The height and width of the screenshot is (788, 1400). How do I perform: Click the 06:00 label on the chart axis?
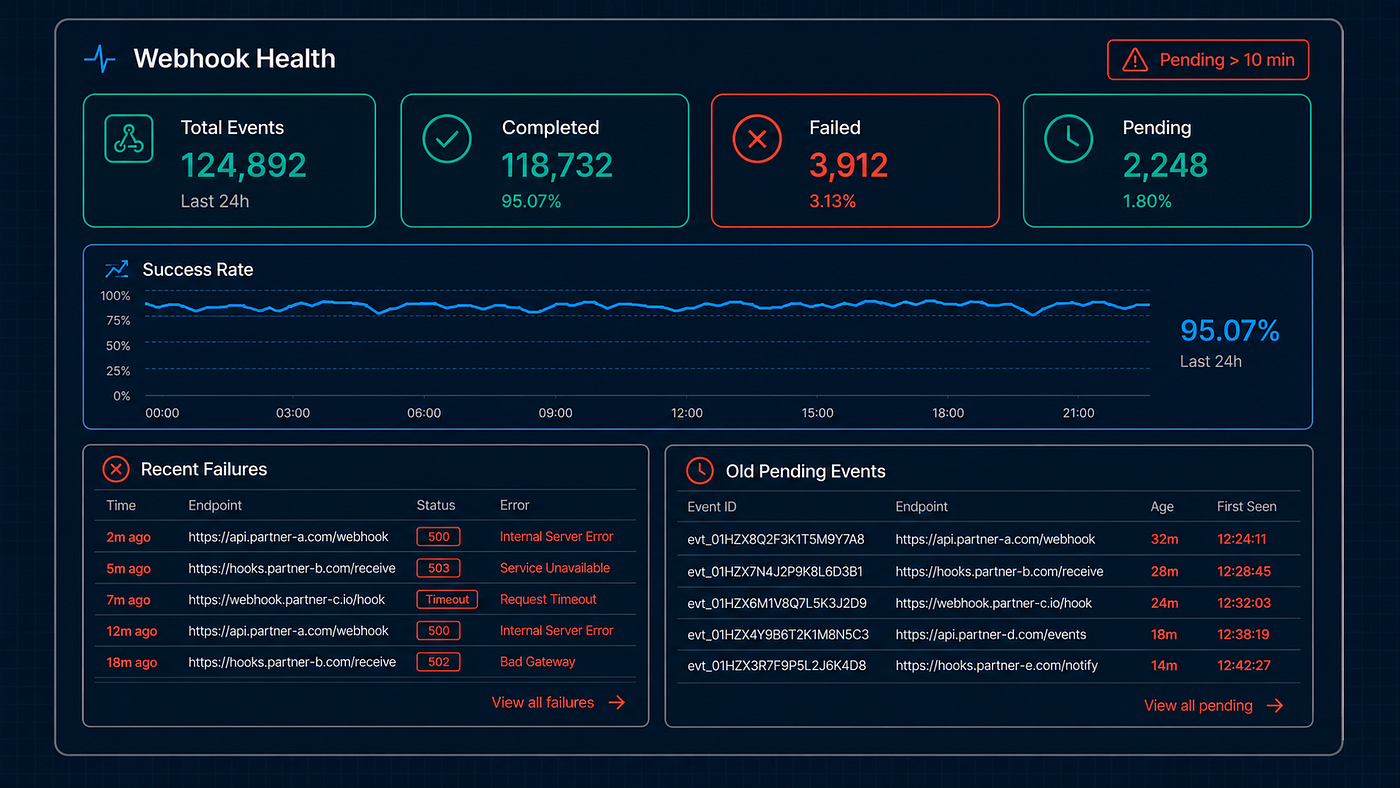point(424,413)
